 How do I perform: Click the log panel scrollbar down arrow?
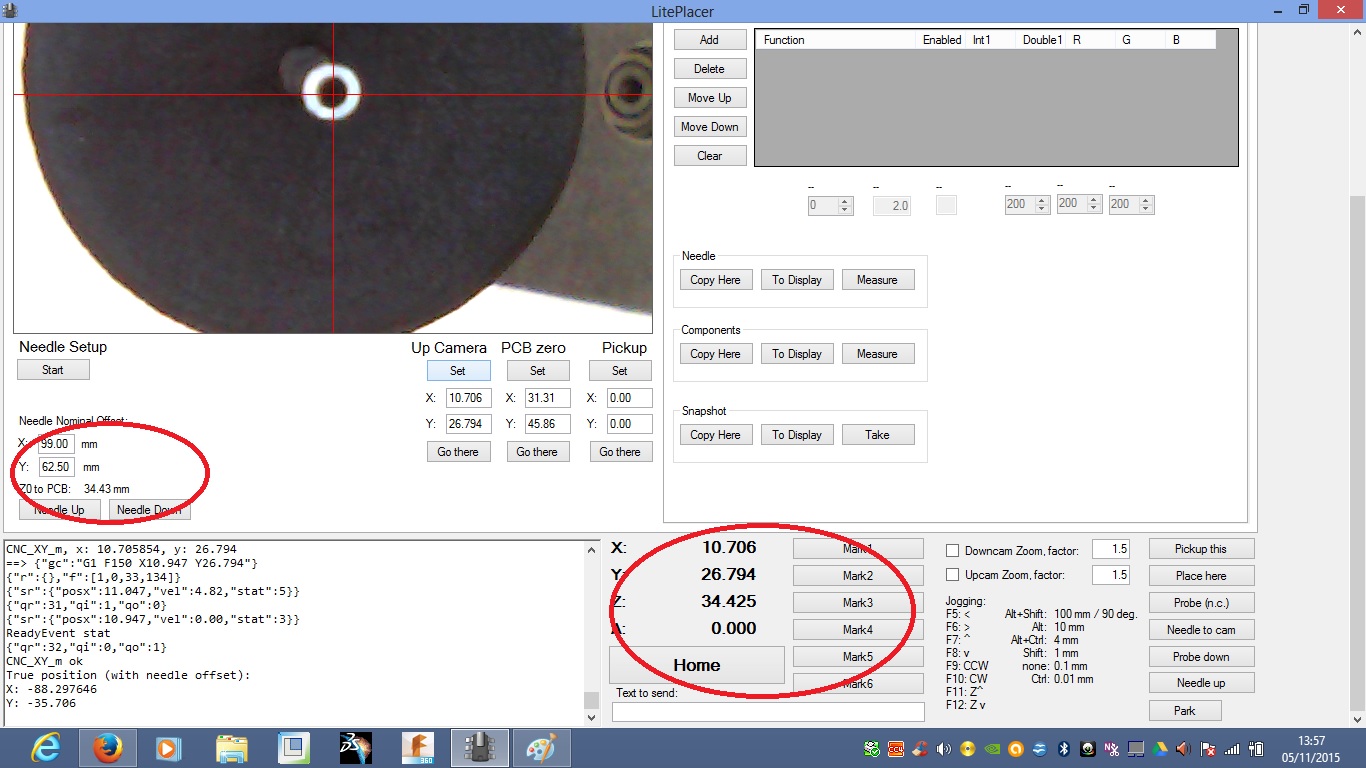592,717
